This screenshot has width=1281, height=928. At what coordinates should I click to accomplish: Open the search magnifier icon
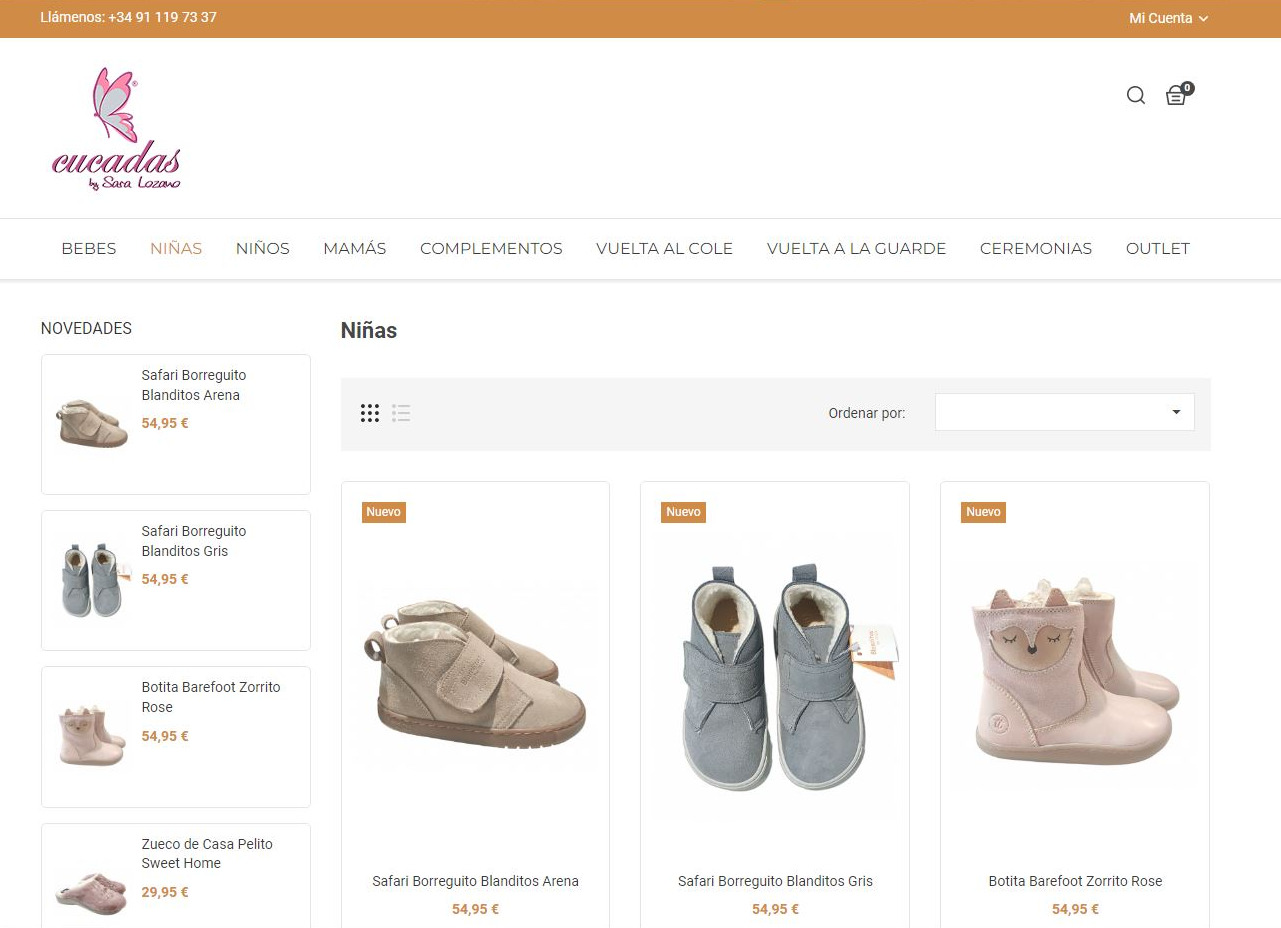pyautogui.click(x=1135, y=96)
